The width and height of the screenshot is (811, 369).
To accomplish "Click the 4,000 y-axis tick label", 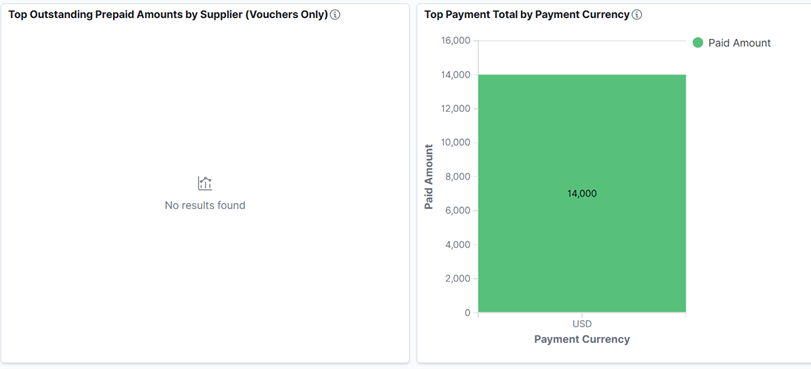I will [x=458, y=244].
